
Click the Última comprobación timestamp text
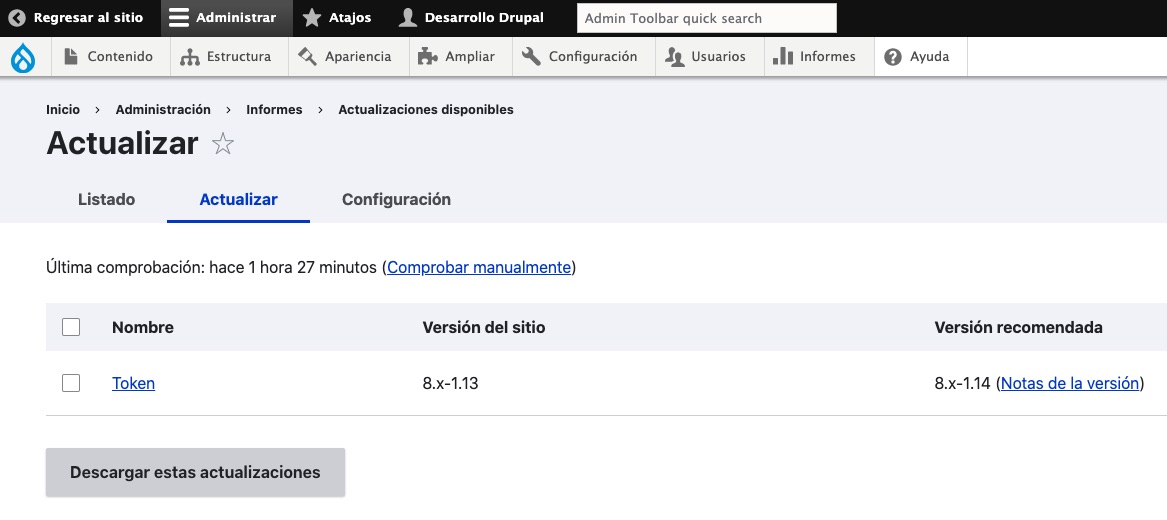point(211,267)
